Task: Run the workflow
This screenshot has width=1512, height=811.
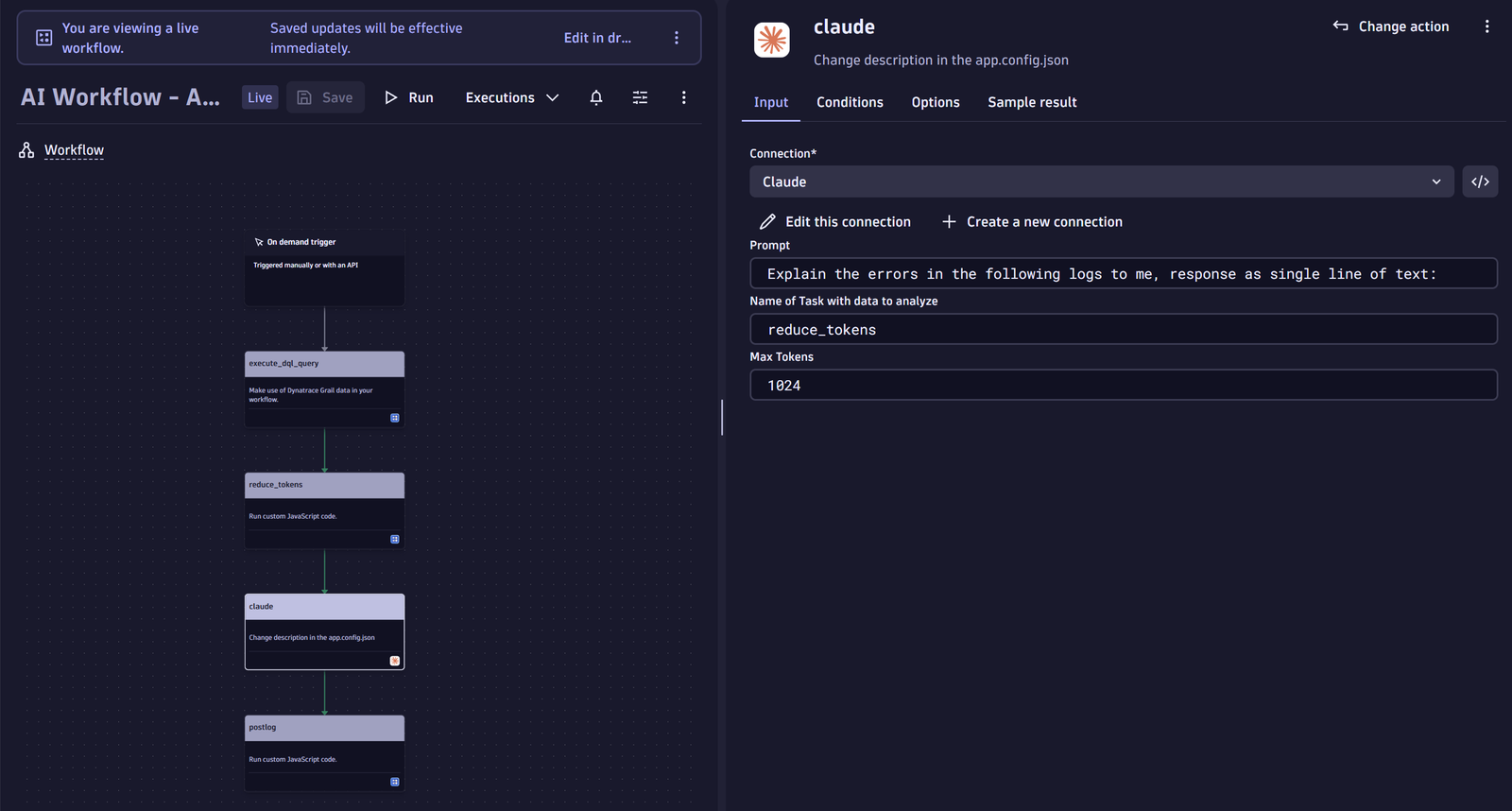Action: tap(409, 97)
